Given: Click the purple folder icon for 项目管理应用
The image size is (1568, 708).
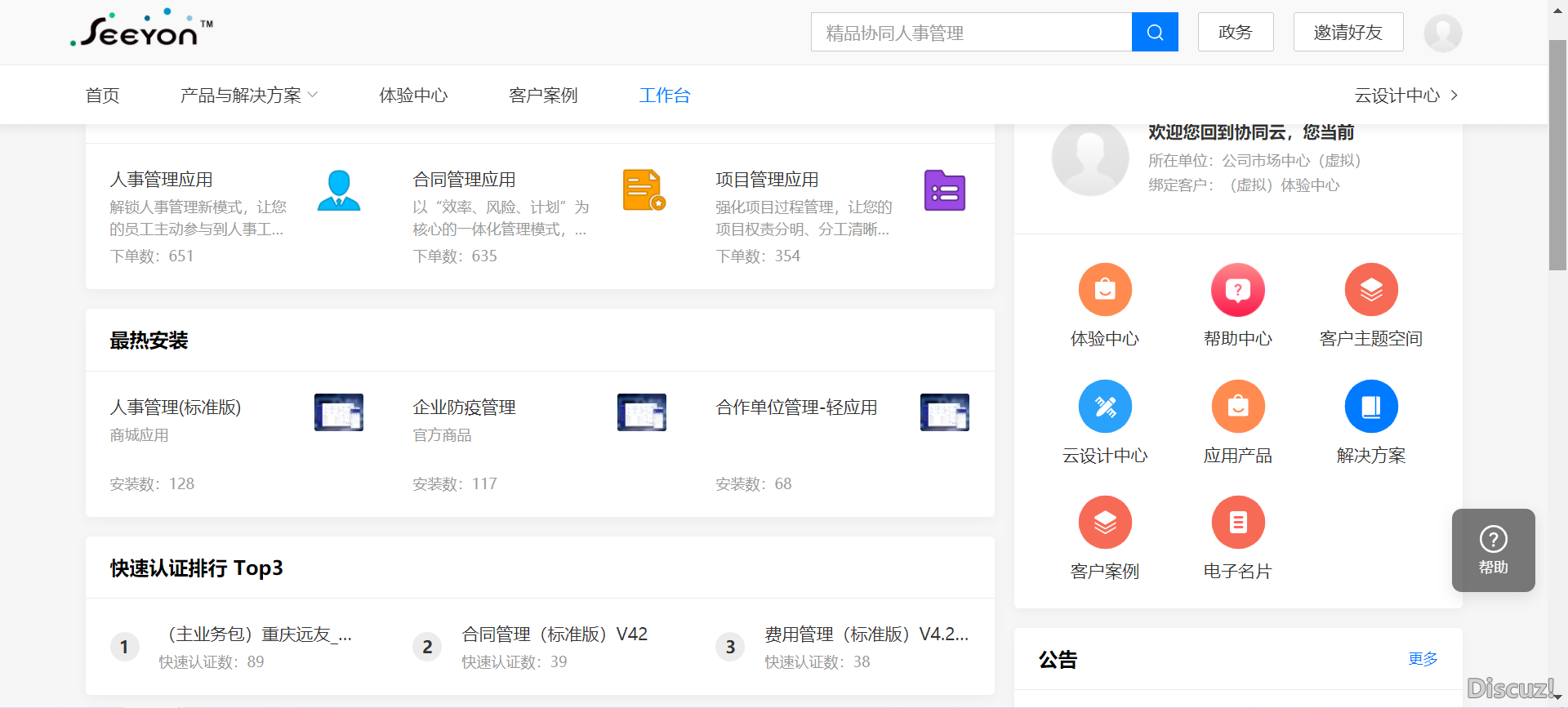Looking at the screenshot, I should tap(945, 190).
